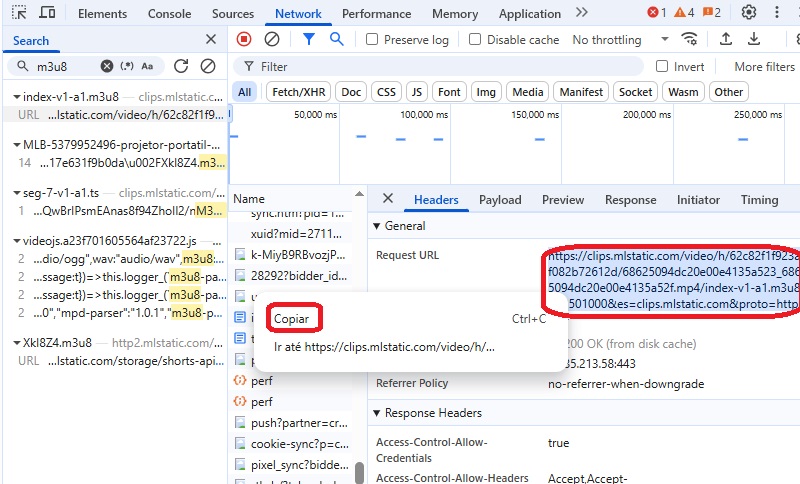Viewport: 800px width, 484px height.
Task: Select the cookie-sync?p=c... request row
Action: 293,444
